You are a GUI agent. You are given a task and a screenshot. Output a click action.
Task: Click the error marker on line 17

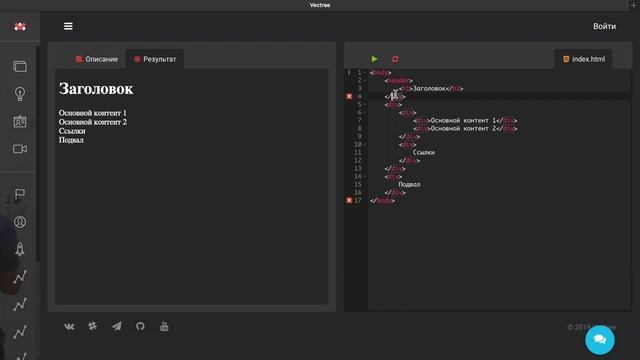349,200
